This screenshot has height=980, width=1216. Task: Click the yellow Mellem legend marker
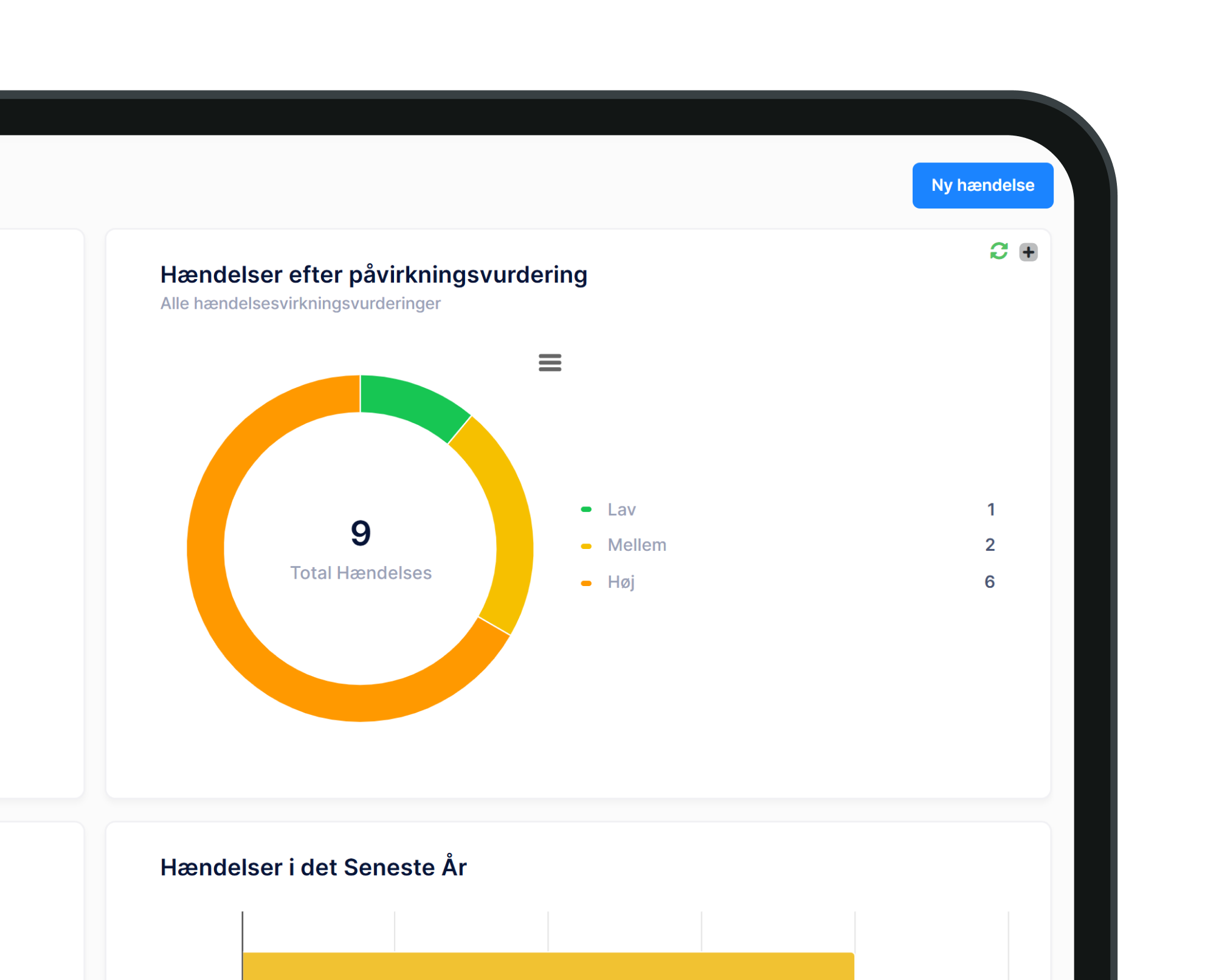[x=586, y=546]
